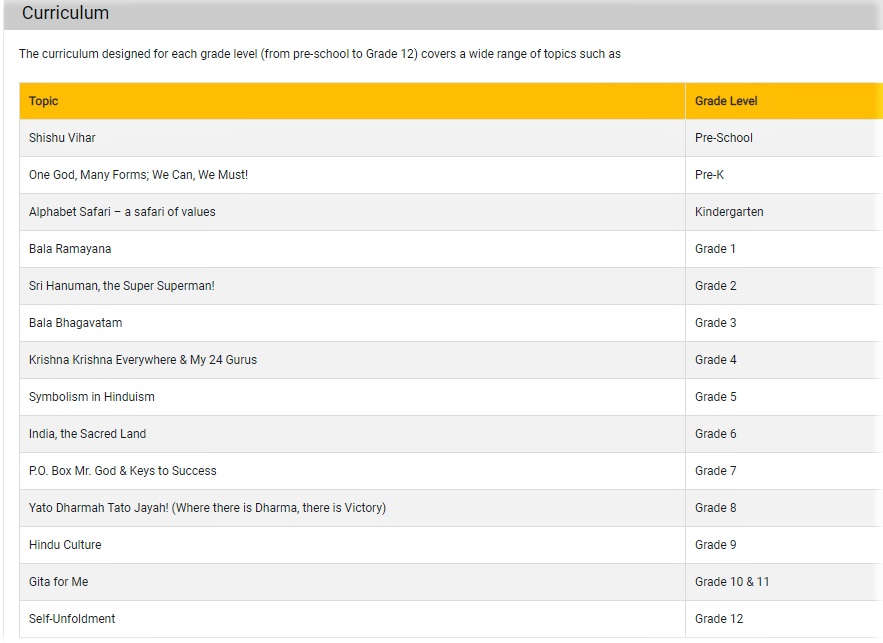883x643 pixels.
Task: Select the Grade 10 & 11 cell
Action: [784, 582]
